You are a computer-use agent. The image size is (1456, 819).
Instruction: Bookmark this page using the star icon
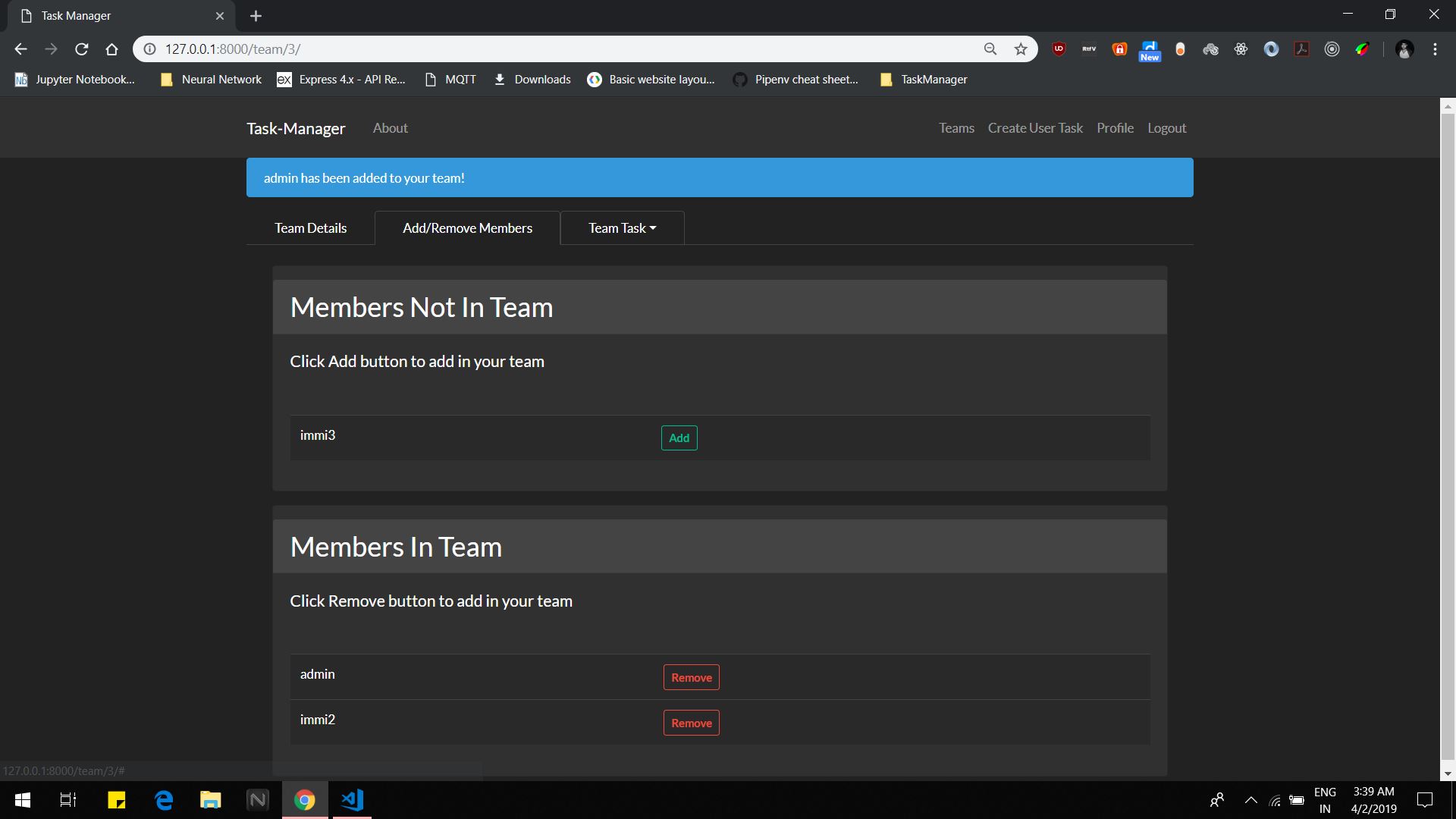point(1021,49)
